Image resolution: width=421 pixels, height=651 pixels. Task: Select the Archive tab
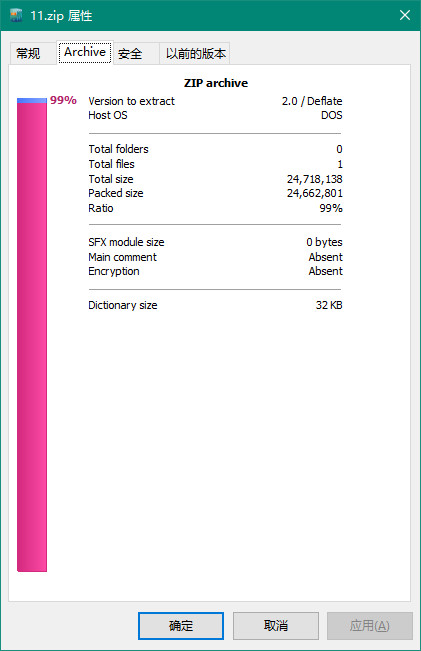[85, 52]
